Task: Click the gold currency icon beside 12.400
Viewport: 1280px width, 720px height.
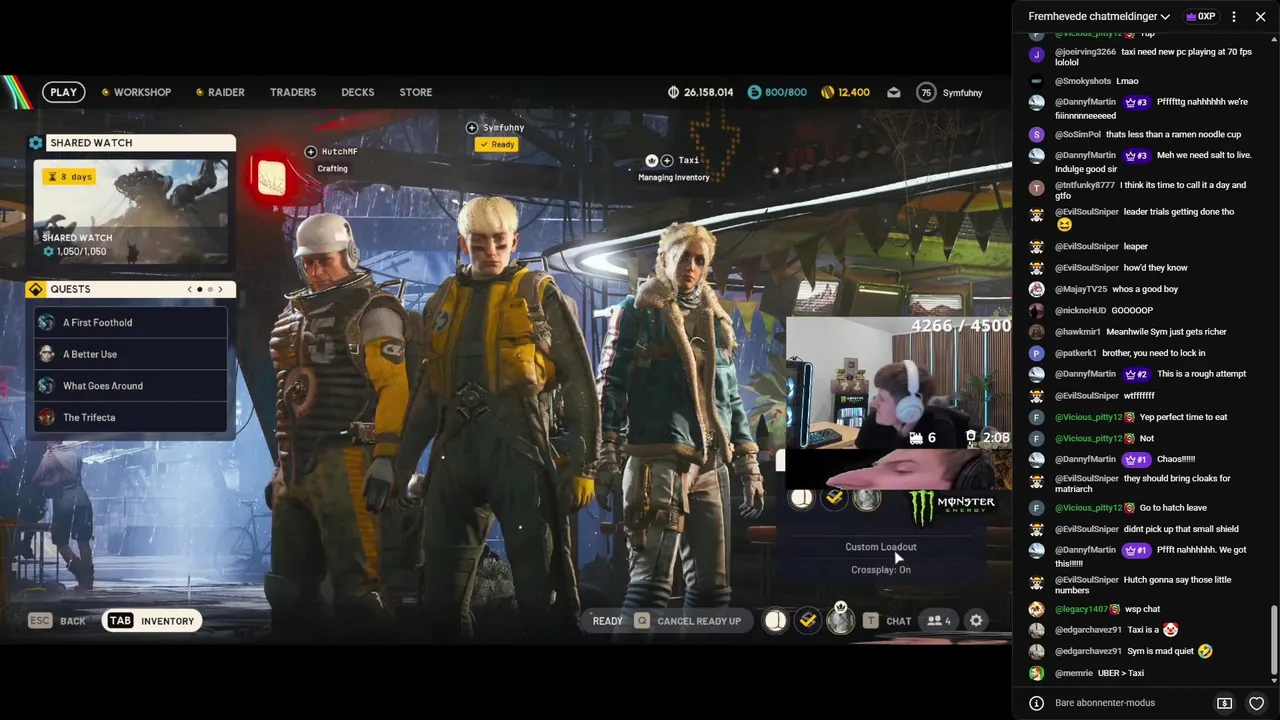Action: (x=827, y=92)
